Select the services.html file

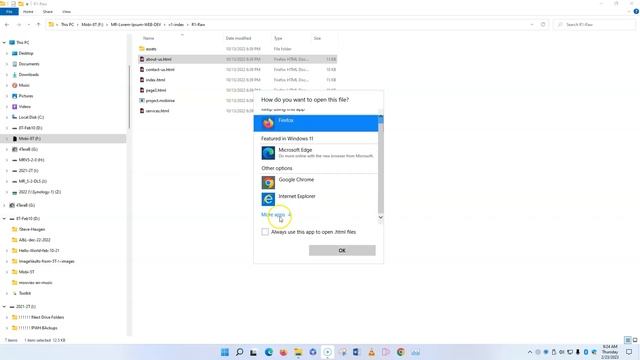point(157,111)
